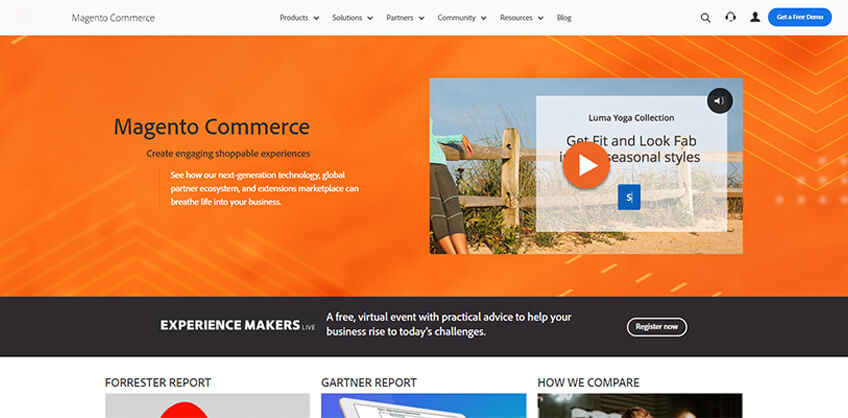
Task: Click the user account icon
Action: (x=755, y=17)
